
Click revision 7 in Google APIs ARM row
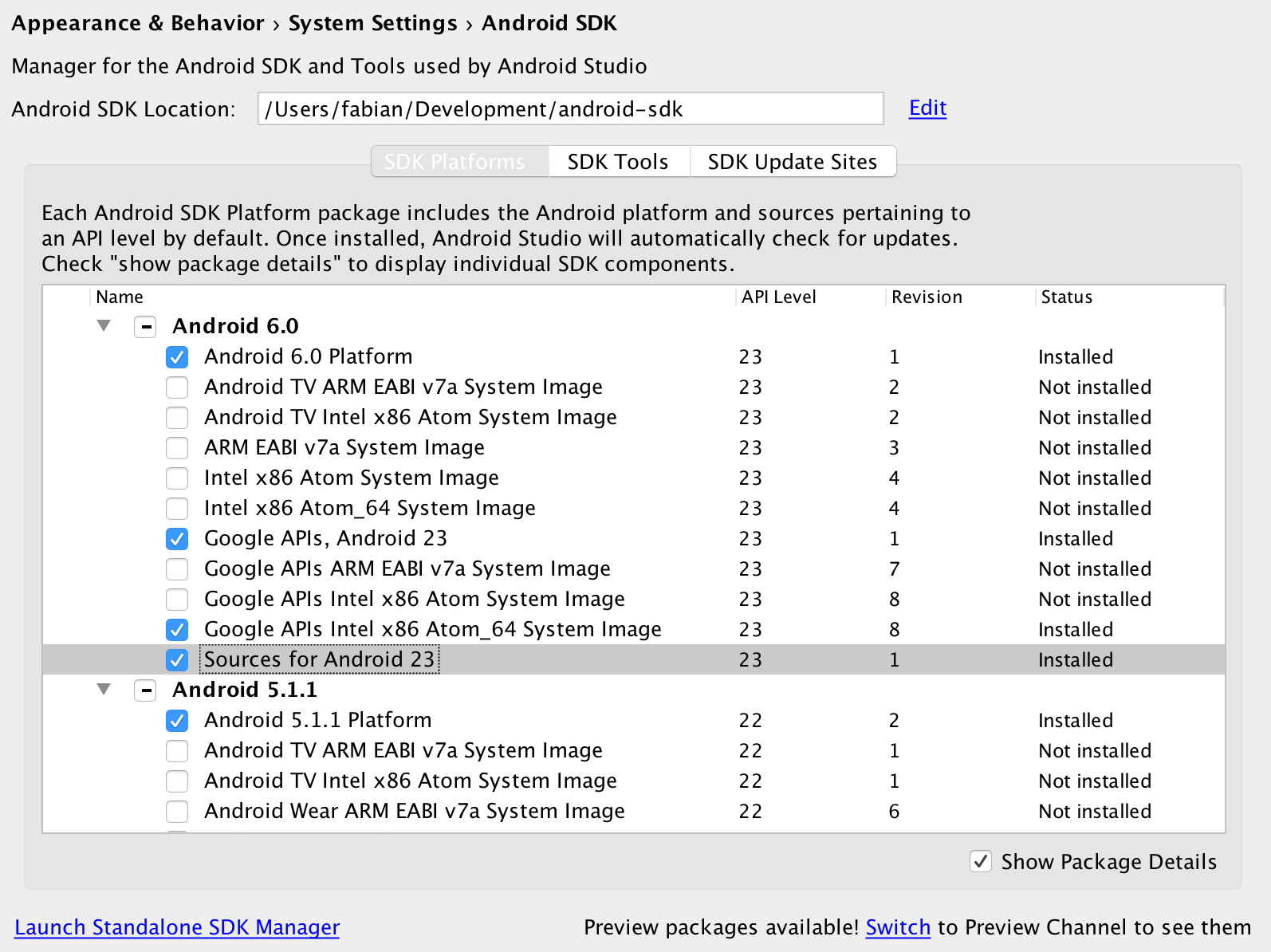tap(895, 569)
